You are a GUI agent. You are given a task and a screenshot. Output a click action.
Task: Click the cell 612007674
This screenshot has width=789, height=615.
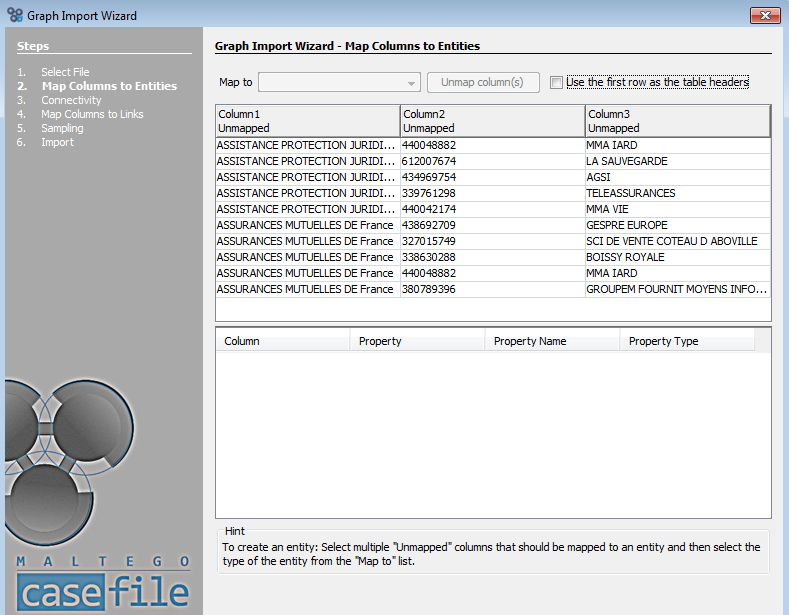pos(493,161)
